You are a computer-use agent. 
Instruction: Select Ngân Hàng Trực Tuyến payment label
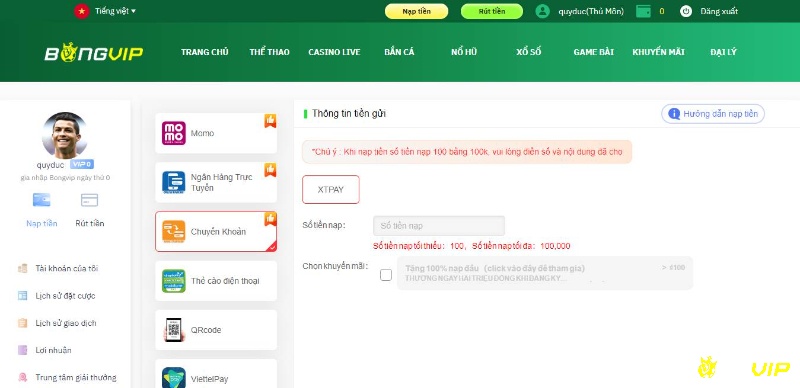(221, 182)
